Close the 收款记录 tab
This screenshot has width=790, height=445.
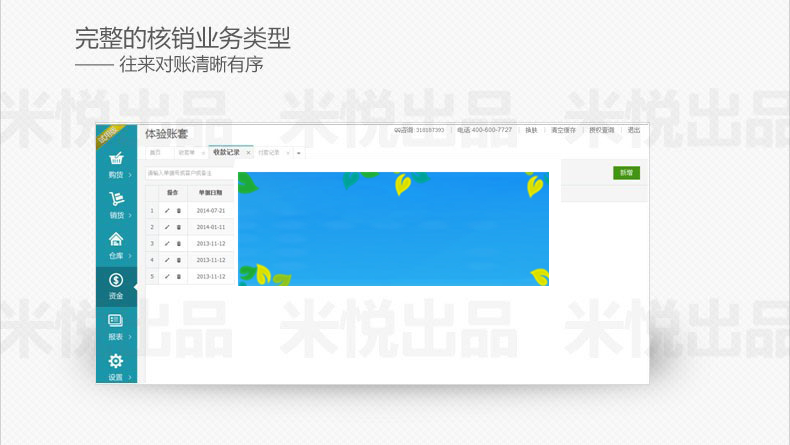click(248, 153)
